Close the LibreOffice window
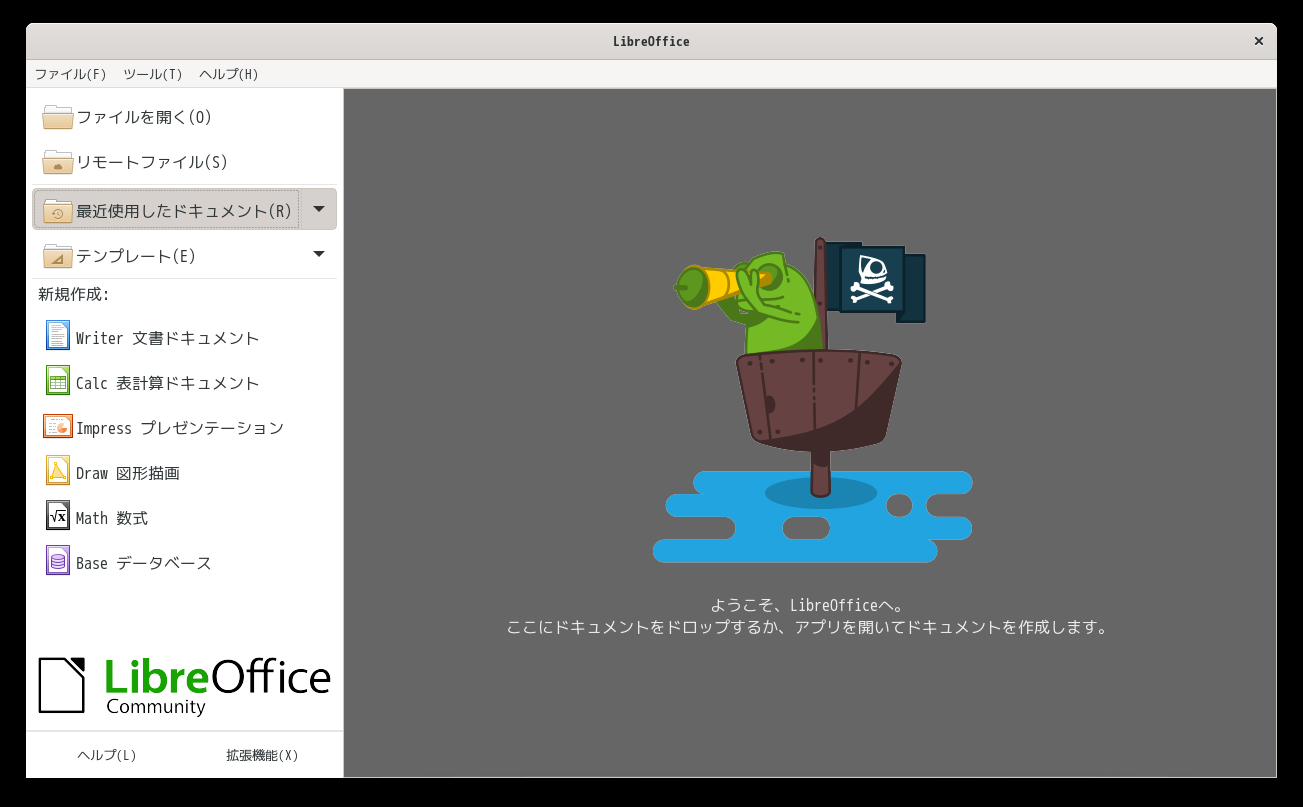Screen dimensions: 1303x807 point(1258,41)
